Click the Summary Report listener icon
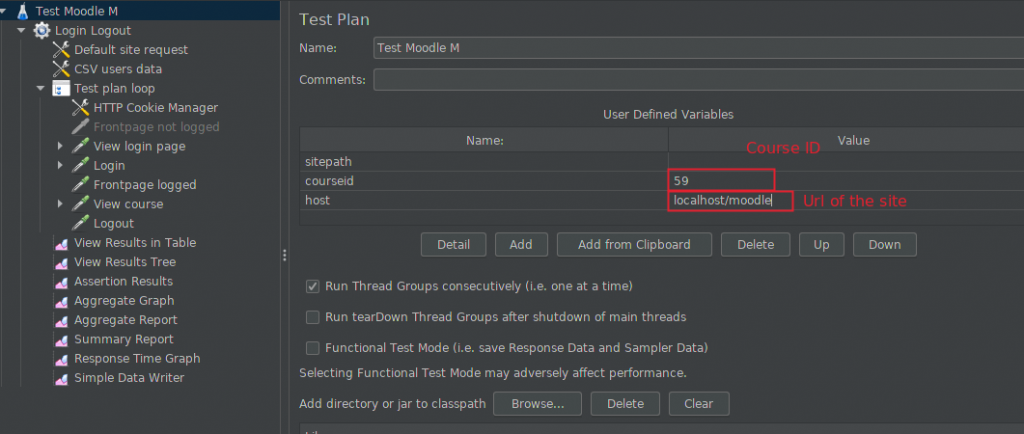This screenshot has width=1024, height=434. point(61,340)
